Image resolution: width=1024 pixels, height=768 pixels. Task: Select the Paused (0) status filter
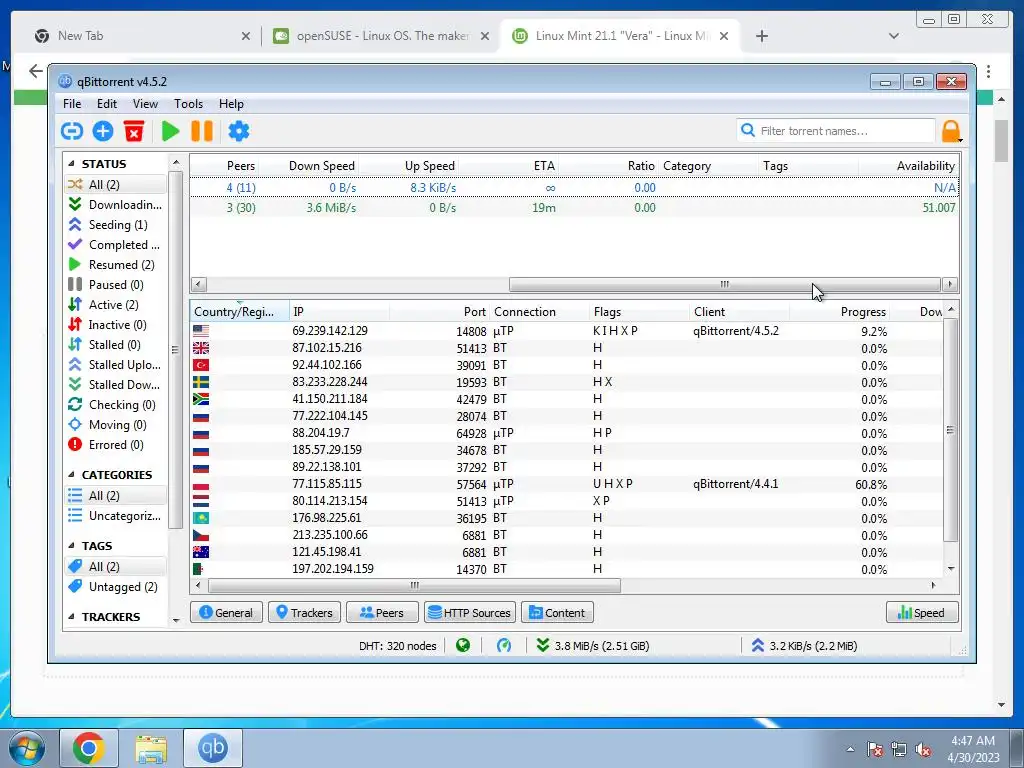pyautogui.click(x=116, y=285)
